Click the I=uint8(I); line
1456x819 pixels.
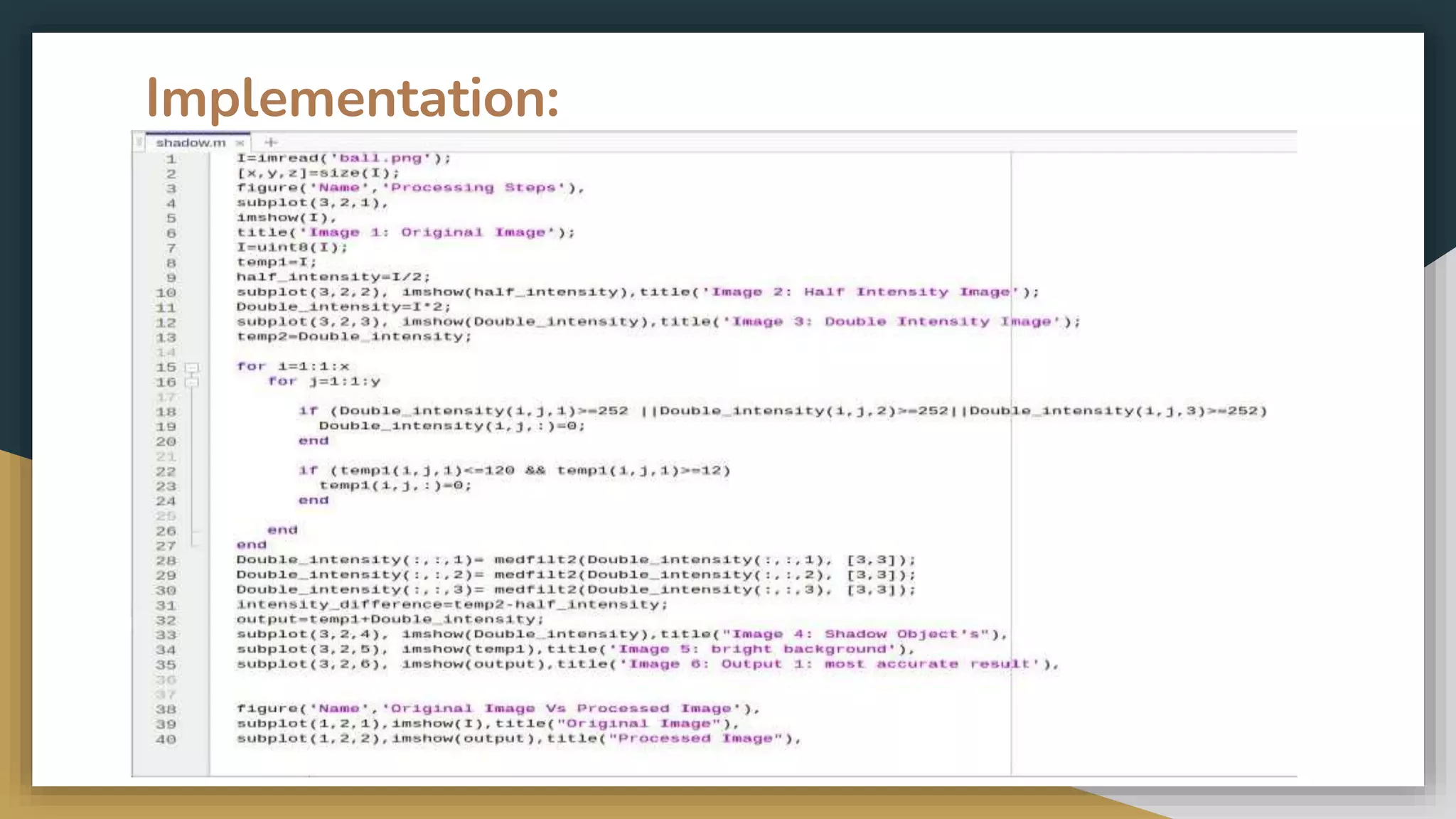[292, 247]
